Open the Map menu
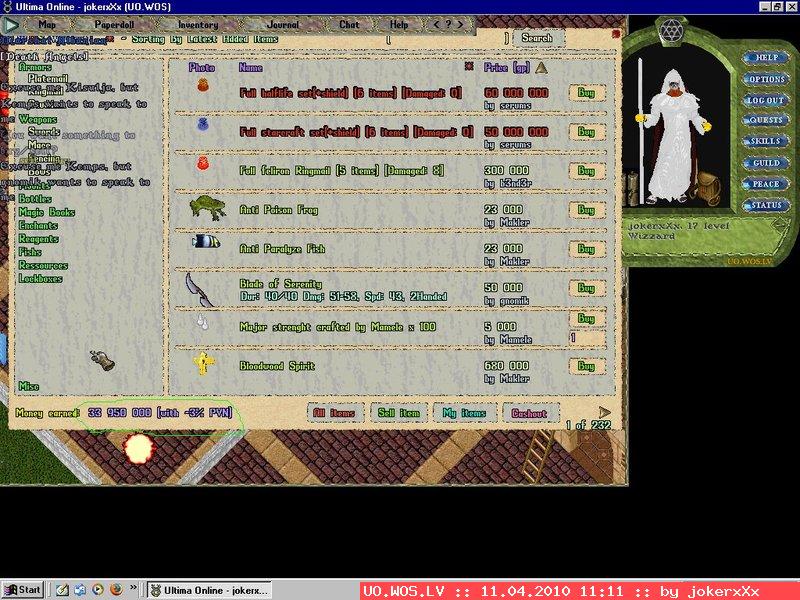Viewport: 800px width, 600px height. pos(47,24)
